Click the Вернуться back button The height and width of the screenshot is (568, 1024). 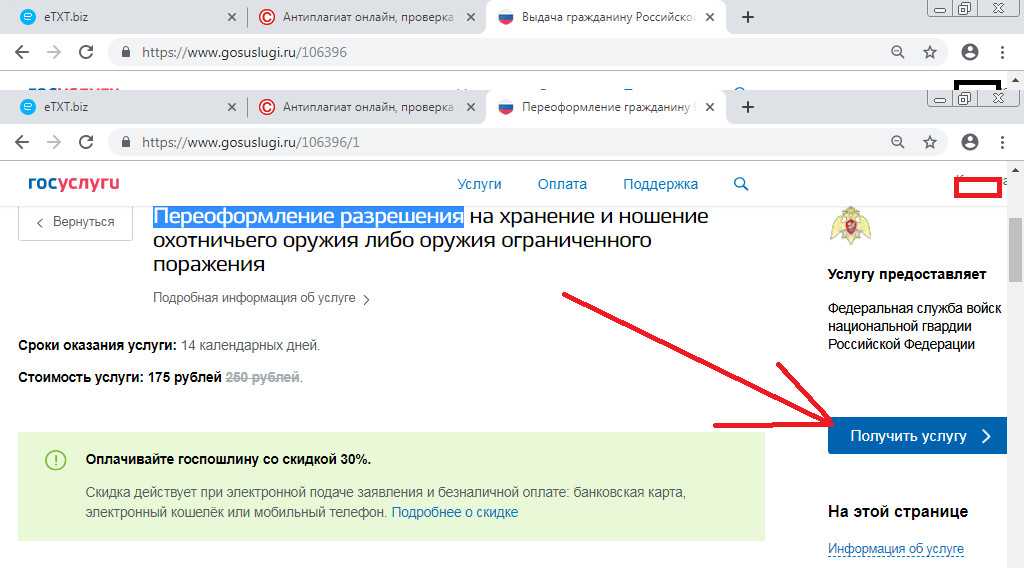(x=76, y=222)
